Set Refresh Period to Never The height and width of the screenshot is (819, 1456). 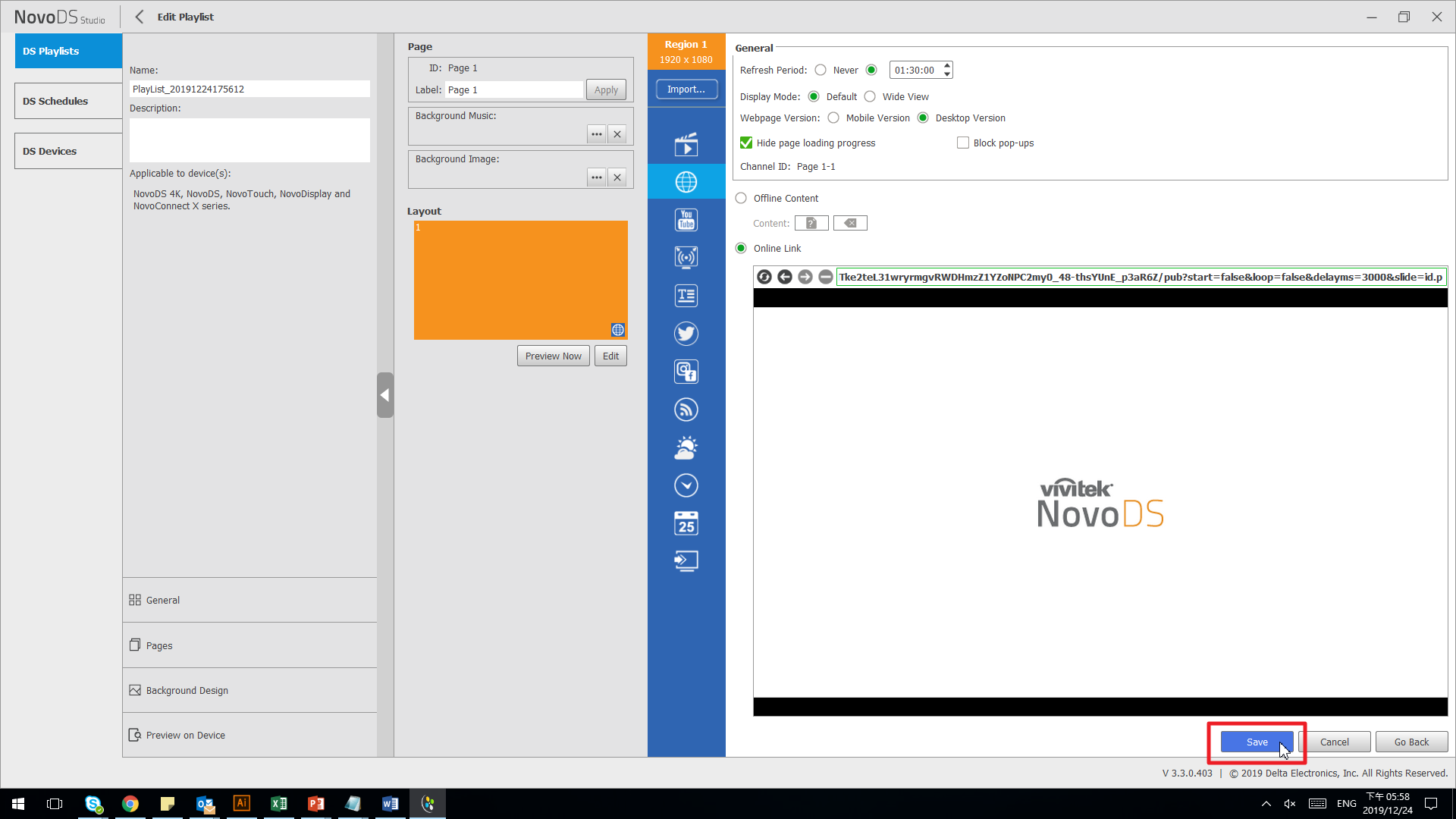821,70
